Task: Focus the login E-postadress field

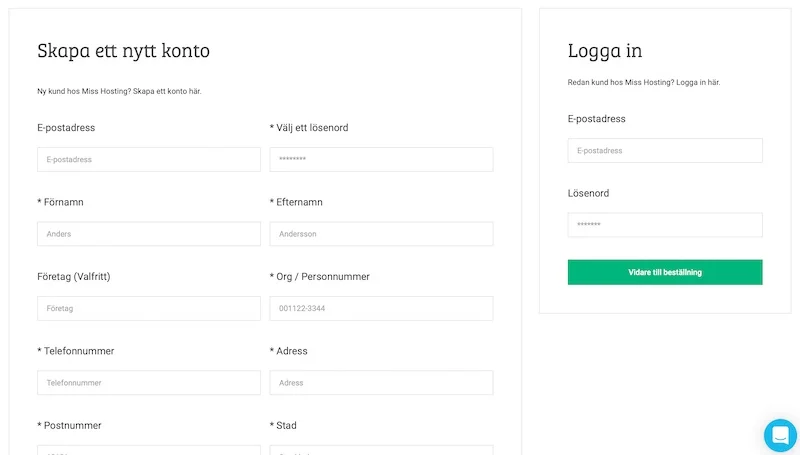Action: coord(665,151)
